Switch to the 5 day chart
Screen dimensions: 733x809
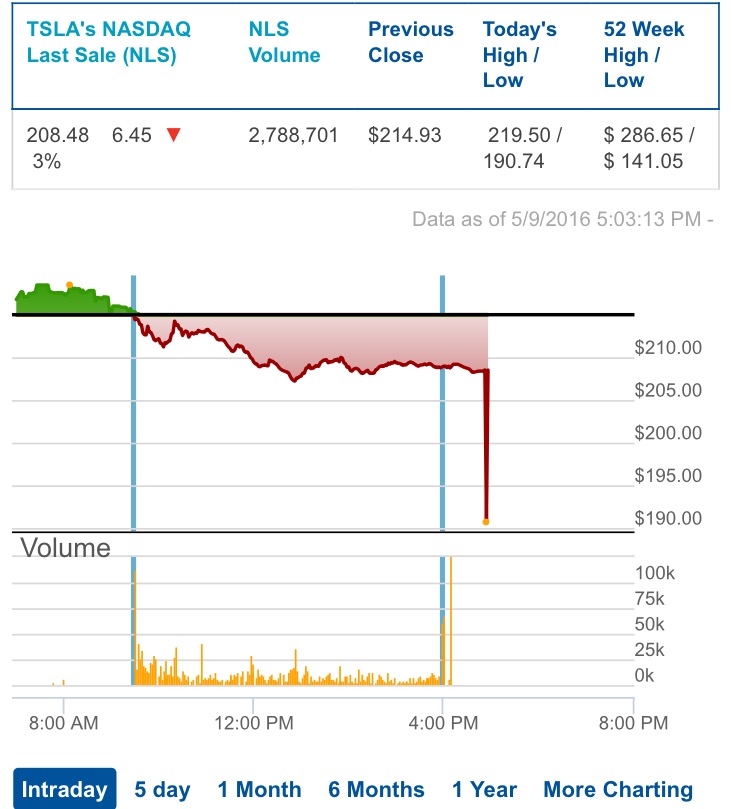coord(162,789)
